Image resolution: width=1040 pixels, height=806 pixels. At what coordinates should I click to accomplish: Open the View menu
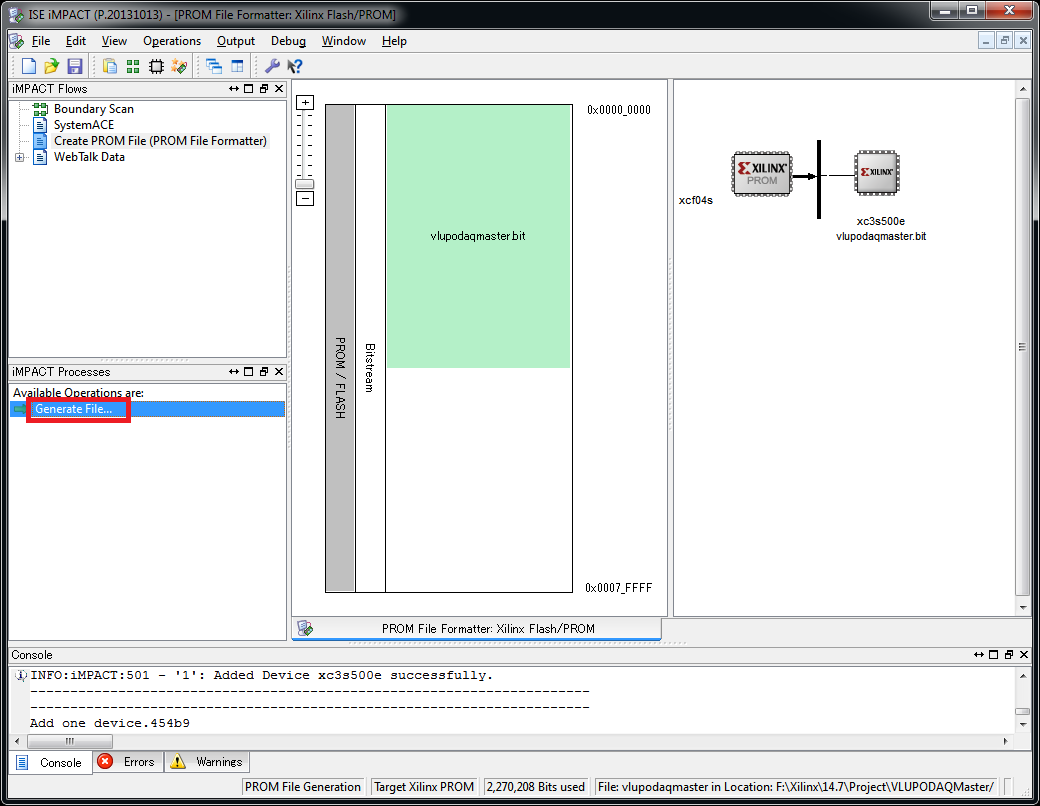114,41
